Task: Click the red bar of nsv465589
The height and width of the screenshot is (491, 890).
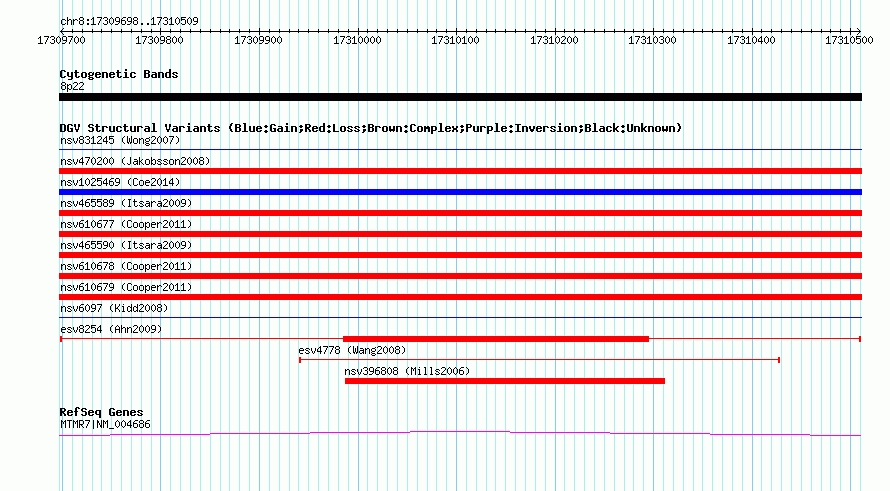Action: (x=460, y=213)
